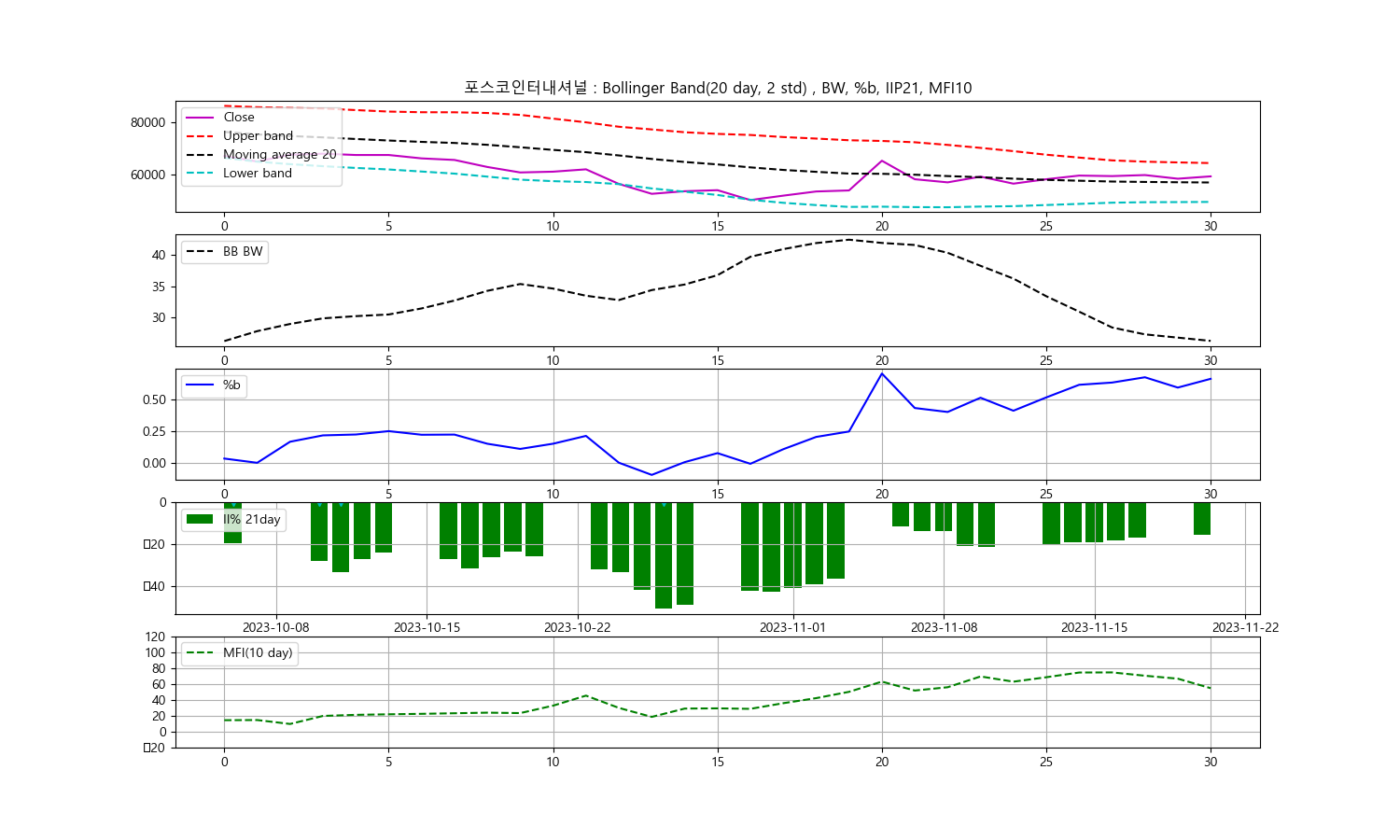This screenshot has width=1400, height=840.
Task: Click the 0.50 tick on the %b axis
Action: 155,399
